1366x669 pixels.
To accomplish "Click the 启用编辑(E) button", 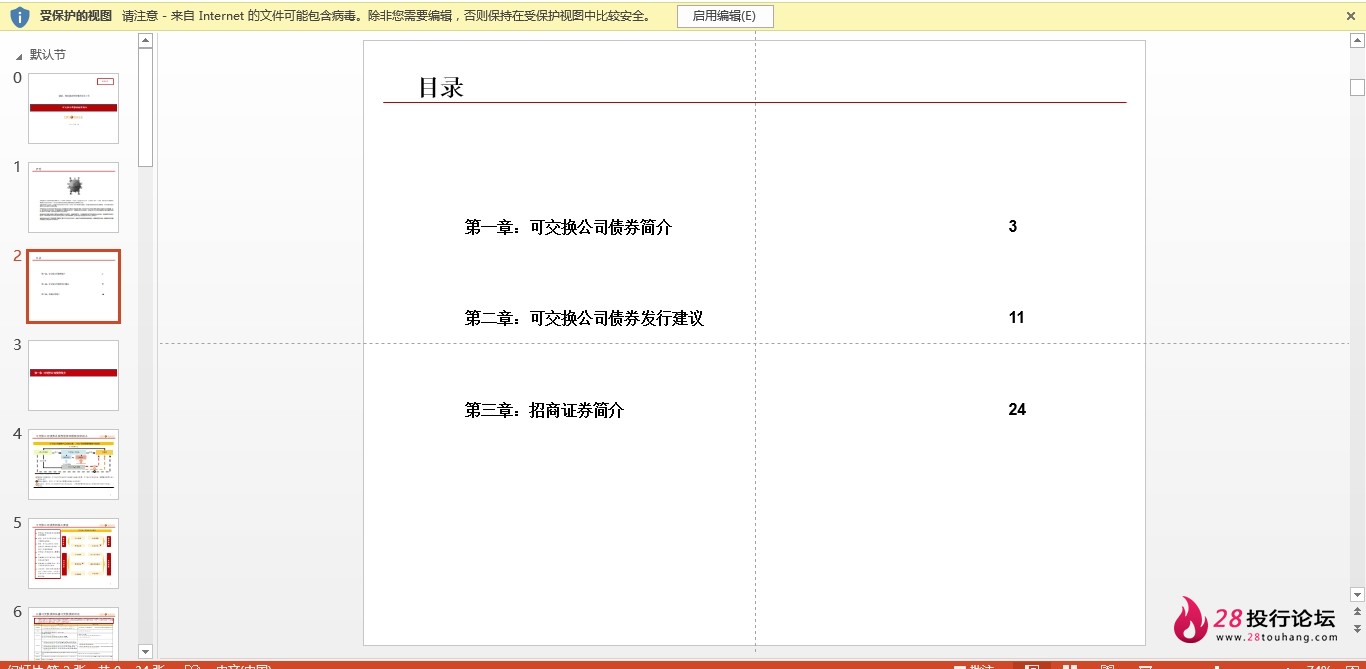I will tap(724, 16).
